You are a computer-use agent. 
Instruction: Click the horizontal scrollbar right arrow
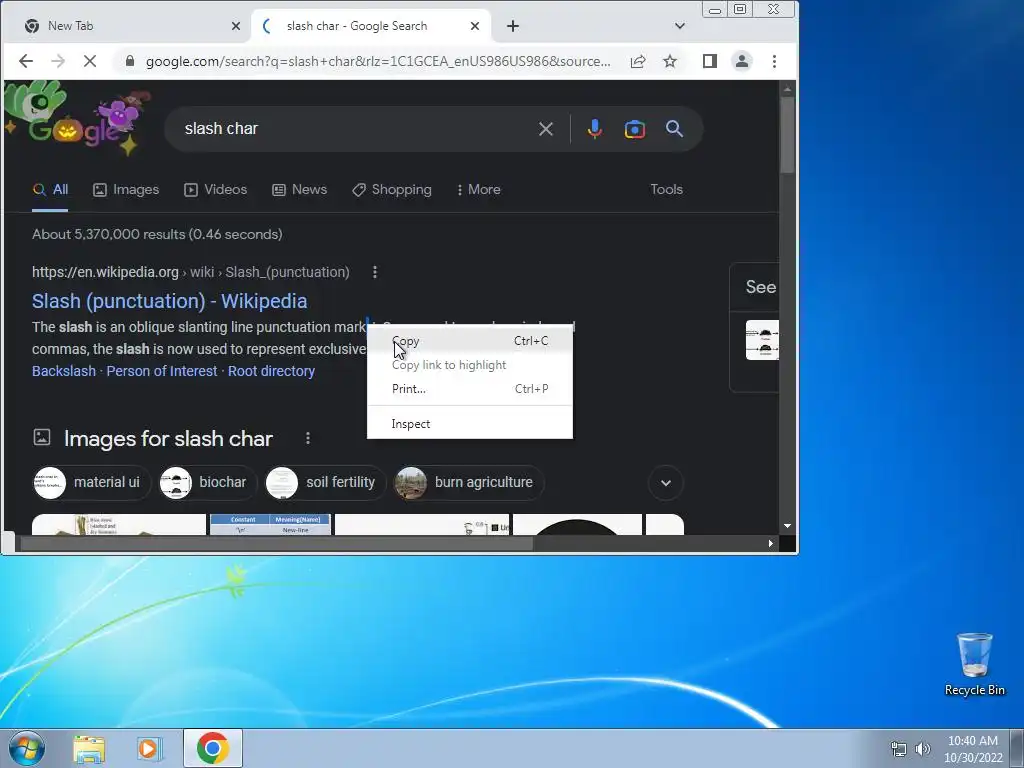(771, 543)
